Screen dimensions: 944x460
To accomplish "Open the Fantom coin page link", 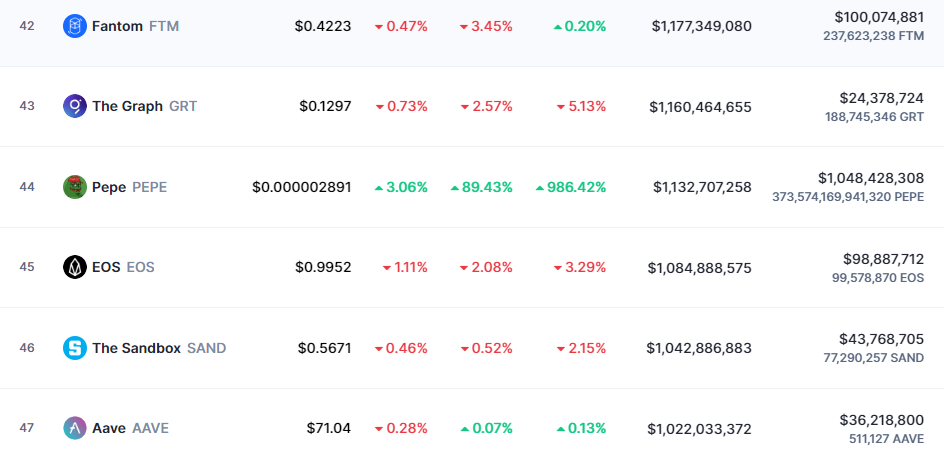I will pyautogui.click(x=118, y=26).
